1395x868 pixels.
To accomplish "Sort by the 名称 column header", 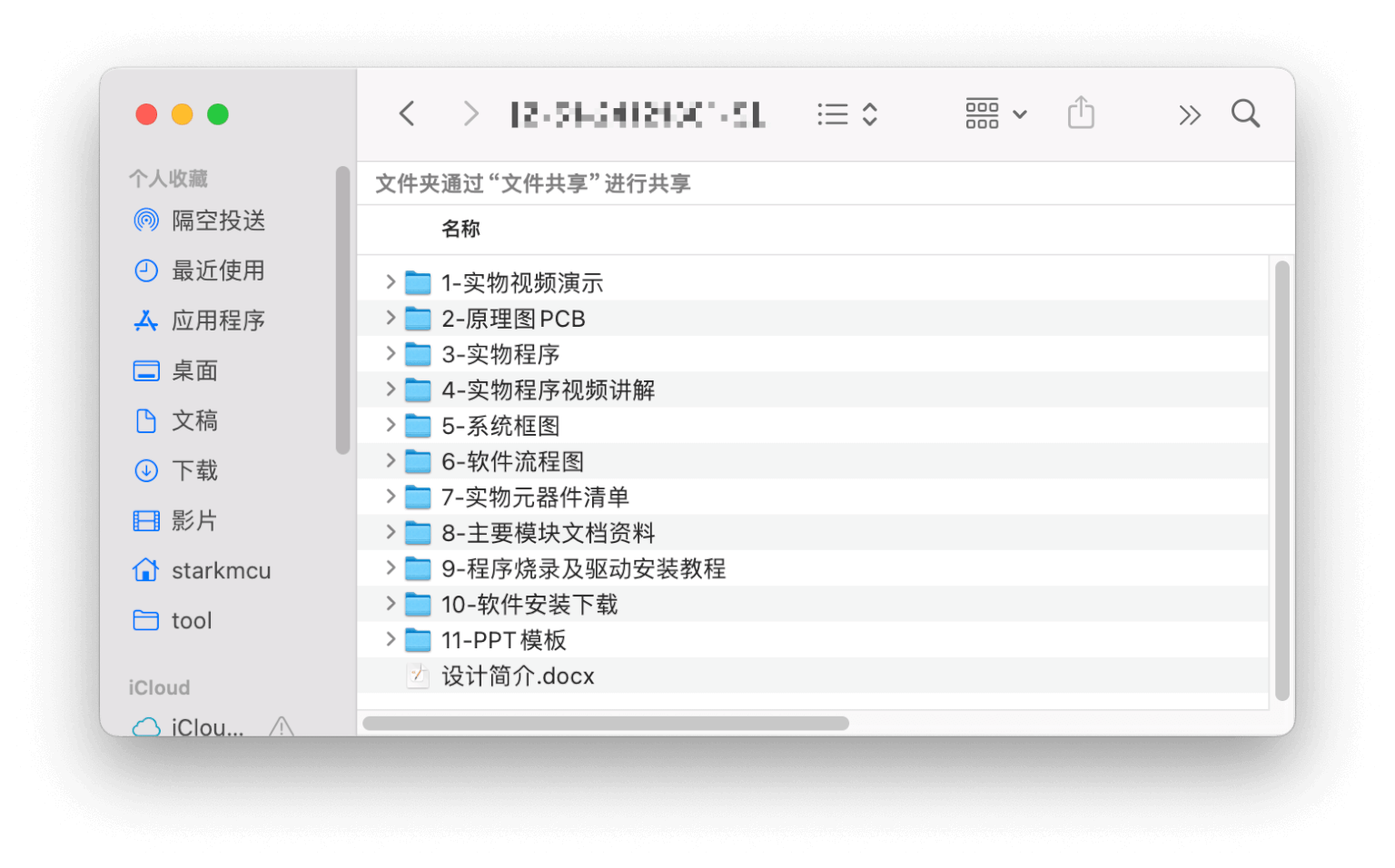I will point(460,229).
